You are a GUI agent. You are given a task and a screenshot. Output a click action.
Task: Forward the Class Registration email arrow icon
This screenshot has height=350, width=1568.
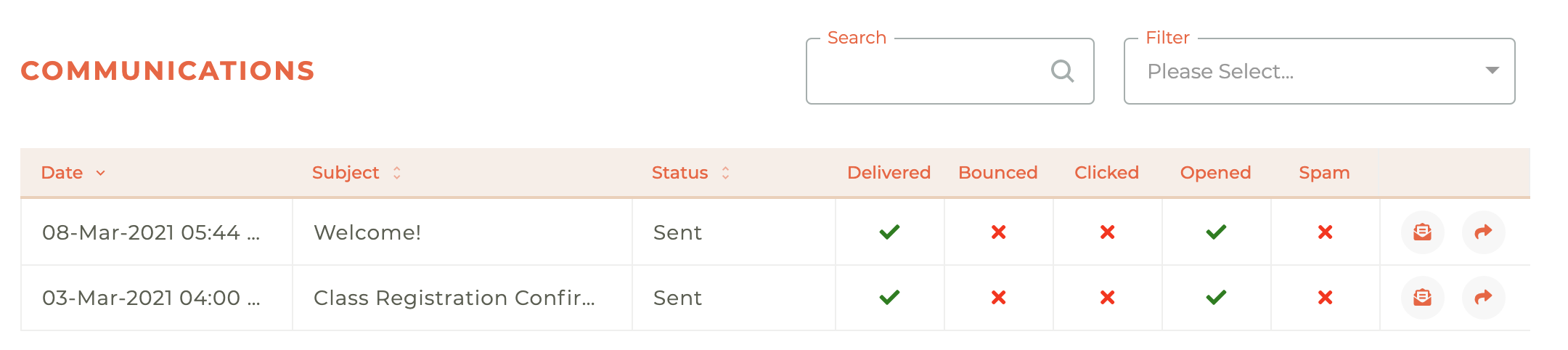[1483, 298]
